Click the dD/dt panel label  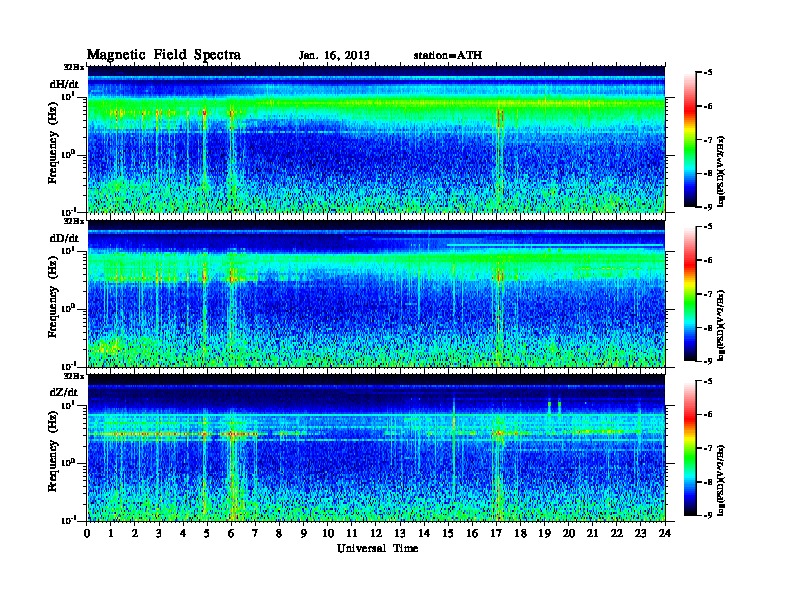[64, 238]
